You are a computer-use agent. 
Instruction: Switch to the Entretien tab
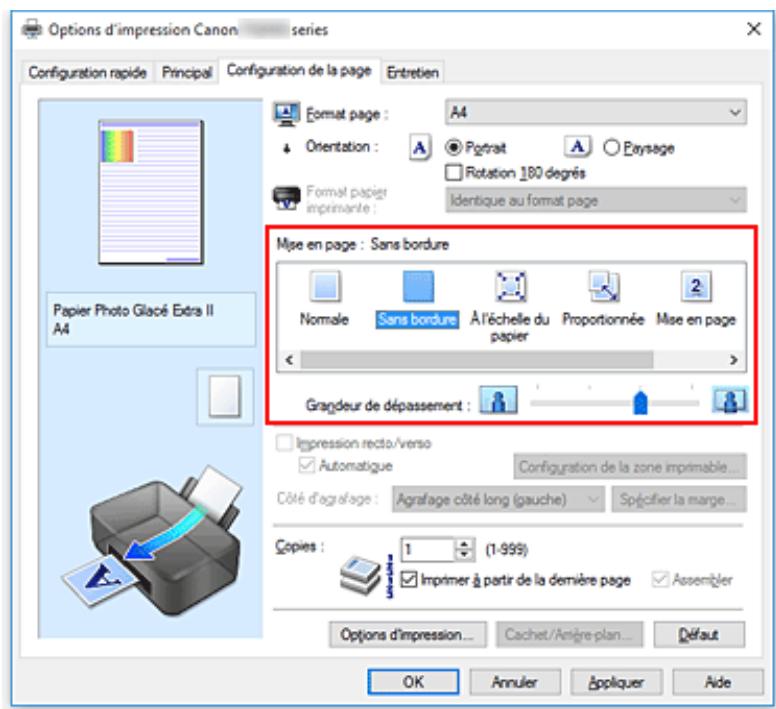coord(412,73)
